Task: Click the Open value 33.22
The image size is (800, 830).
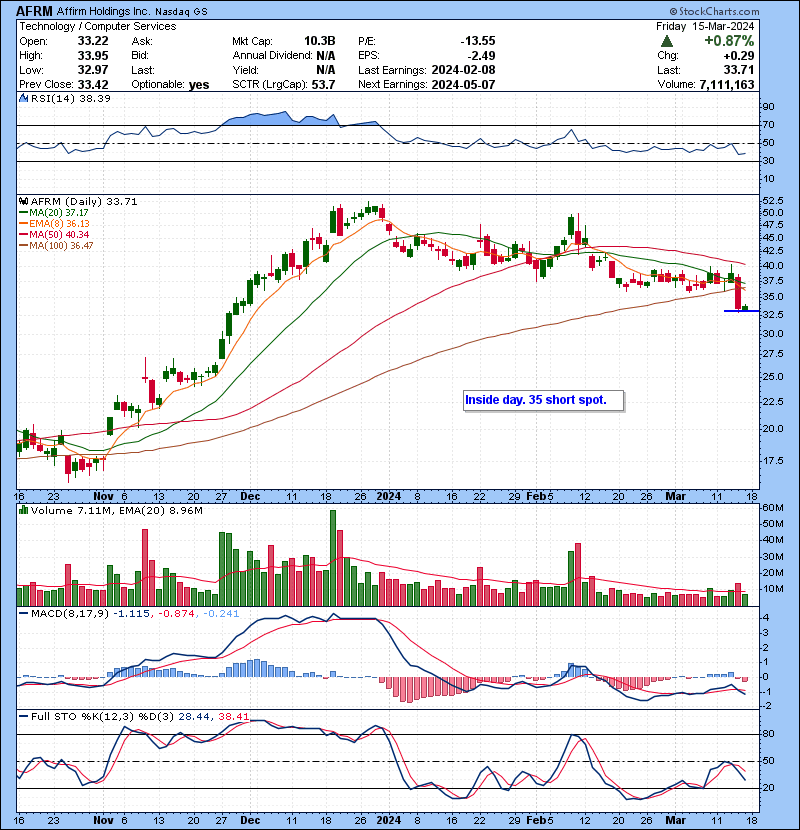Action: point(93,41)
